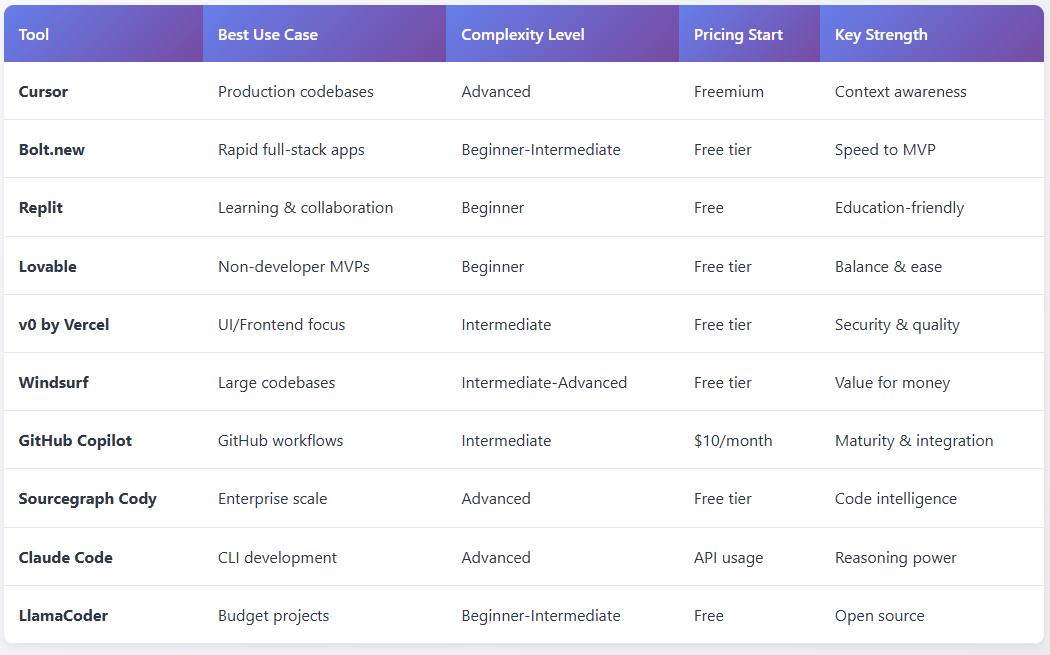Click the Windsurf tool name
The width and height of the screenshot is (1050, 655).
pyautogui.click(x=54, y=383)
